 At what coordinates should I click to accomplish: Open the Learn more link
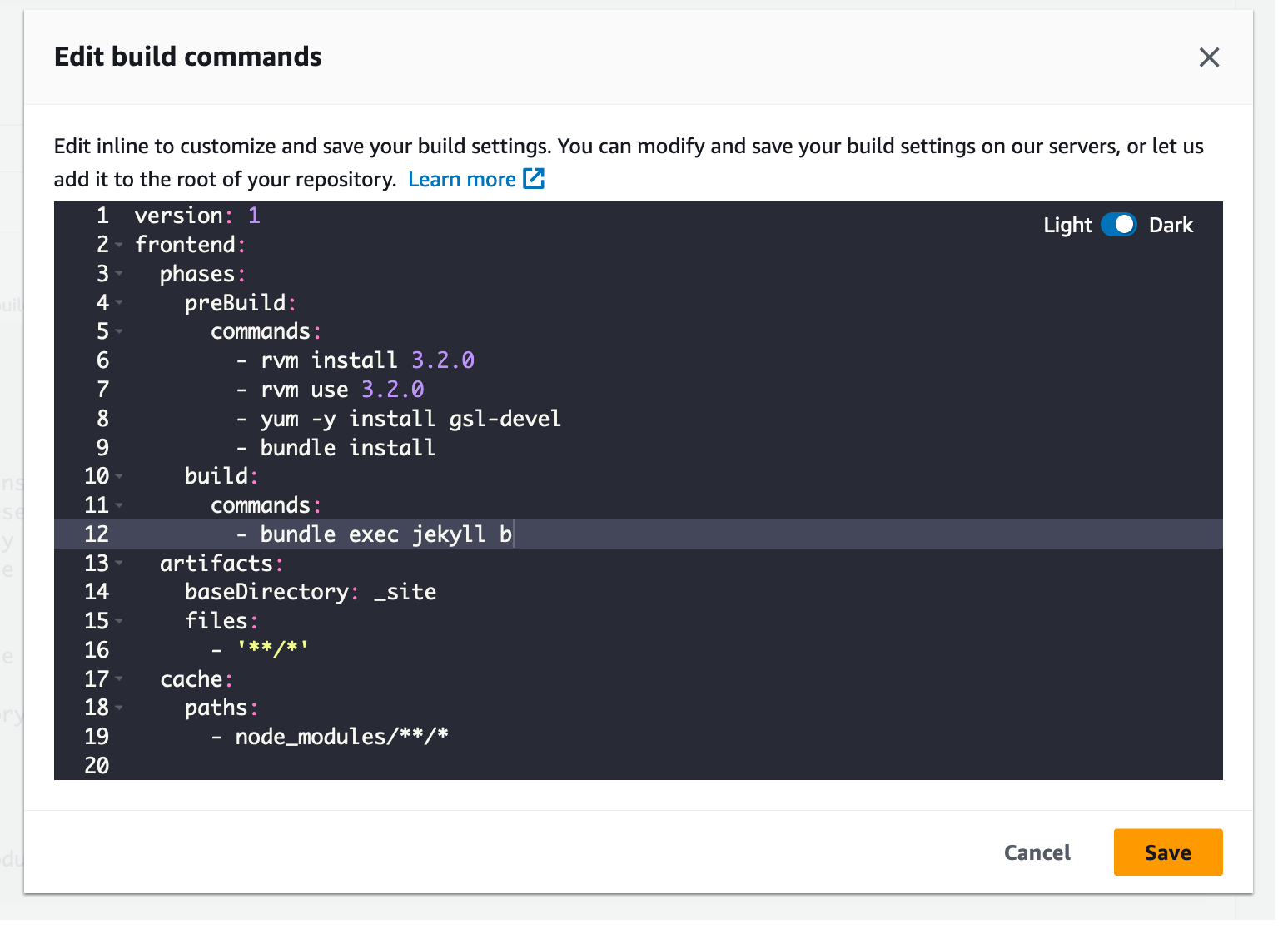[462, 180]
